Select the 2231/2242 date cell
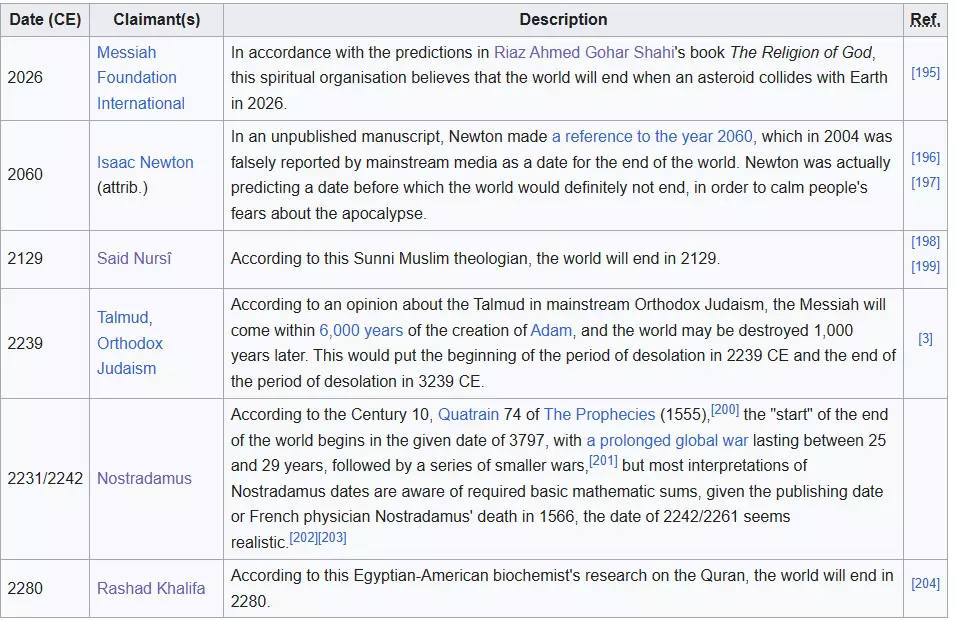This screenshot has height=620, width=956. tap(45, 479)
